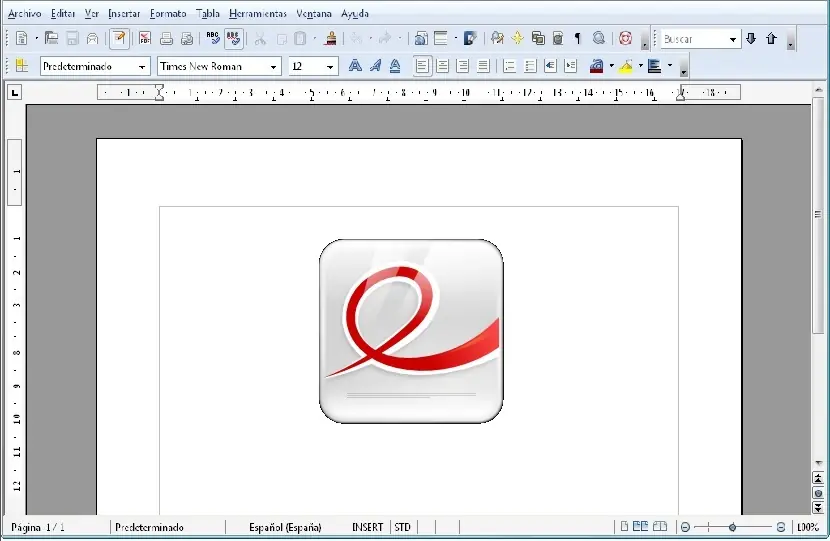Justify the paragraph

tap(483, 66)
